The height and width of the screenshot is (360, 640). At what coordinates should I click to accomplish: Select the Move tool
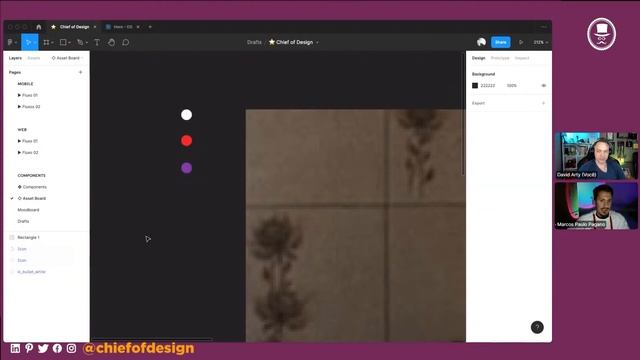pyautogui.click(x=28, y=42)
